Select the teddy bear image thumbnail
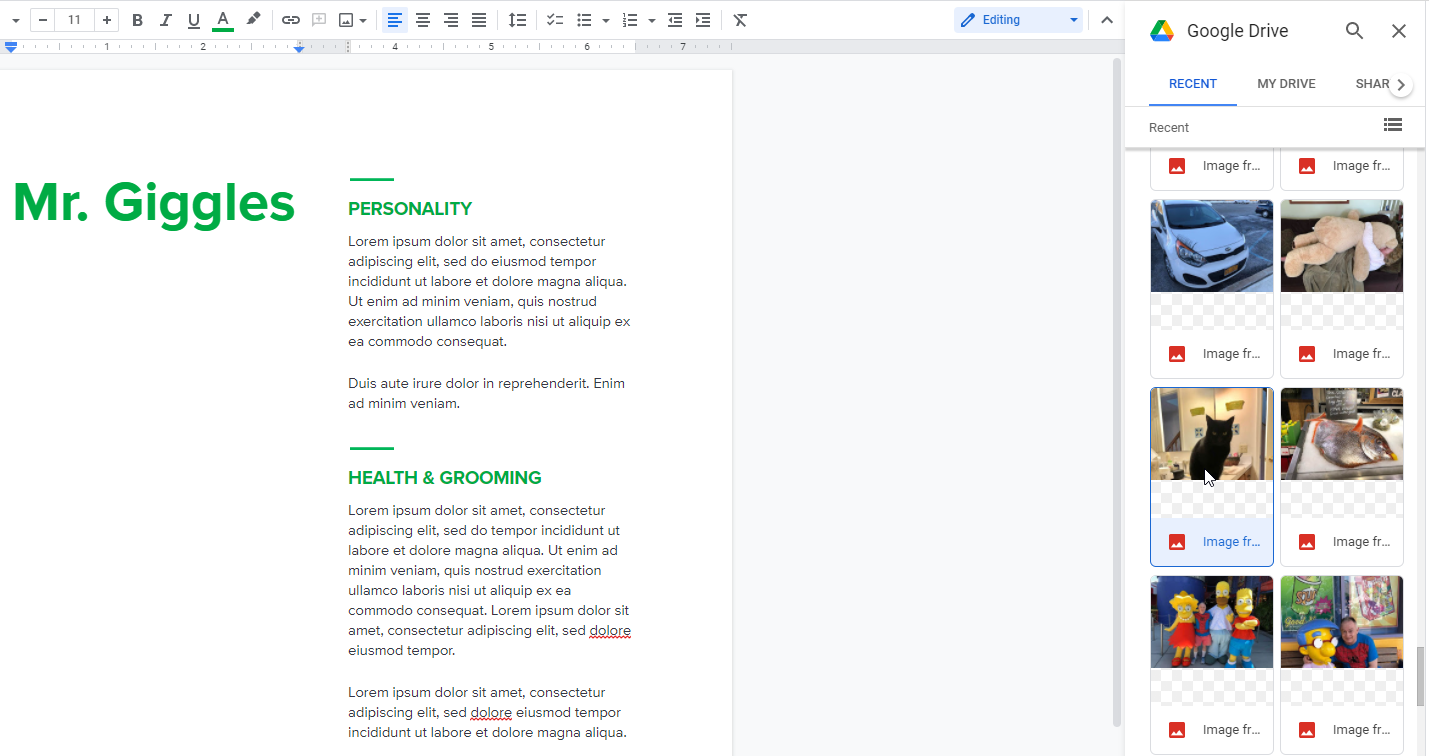The image size is (1429, 756). point(1342,246)
